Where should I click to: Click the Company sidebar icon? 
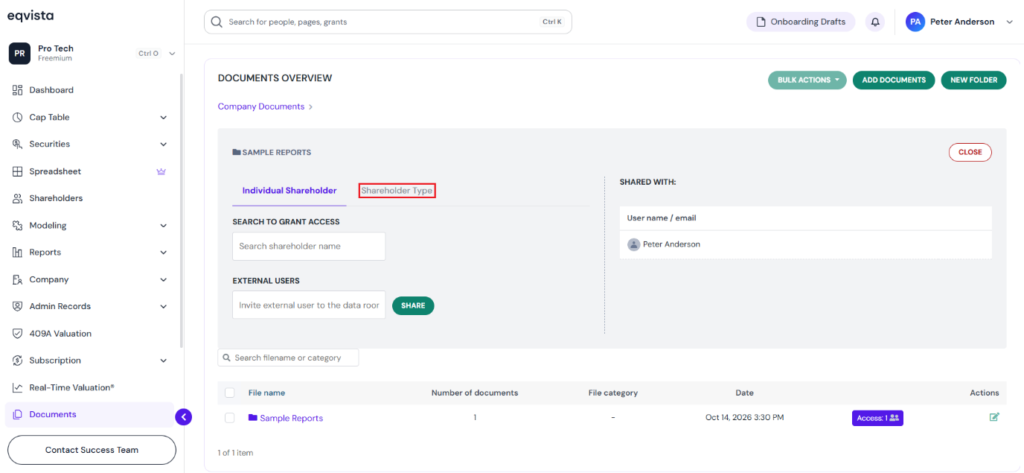[18, 280]
